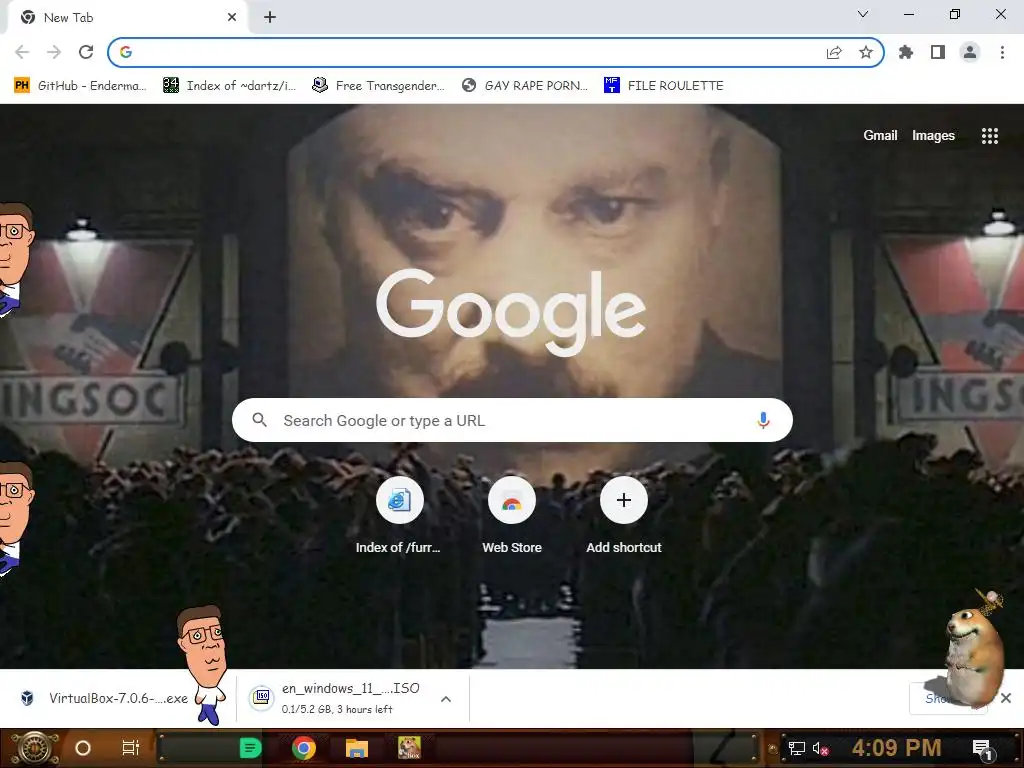Image resolution: width=1024 pixels, height=768 pixels.
Task: Toggle the Chrome side panel
Action: pyautogui.click(x=938, y=52)
